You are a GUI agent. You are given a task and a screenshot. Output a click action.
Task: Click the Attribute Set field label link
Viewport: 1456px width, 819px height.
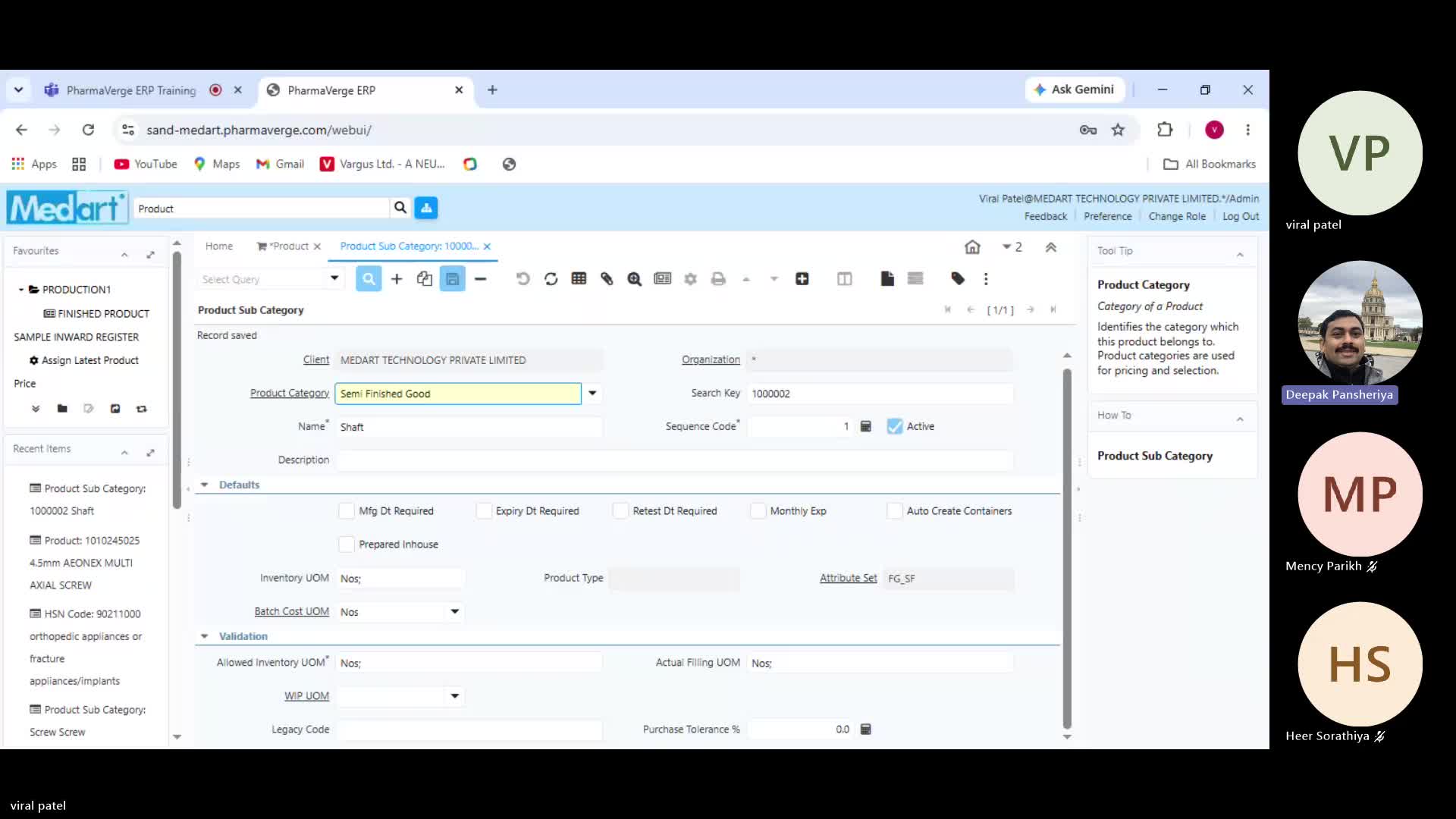tap(848, 579)
